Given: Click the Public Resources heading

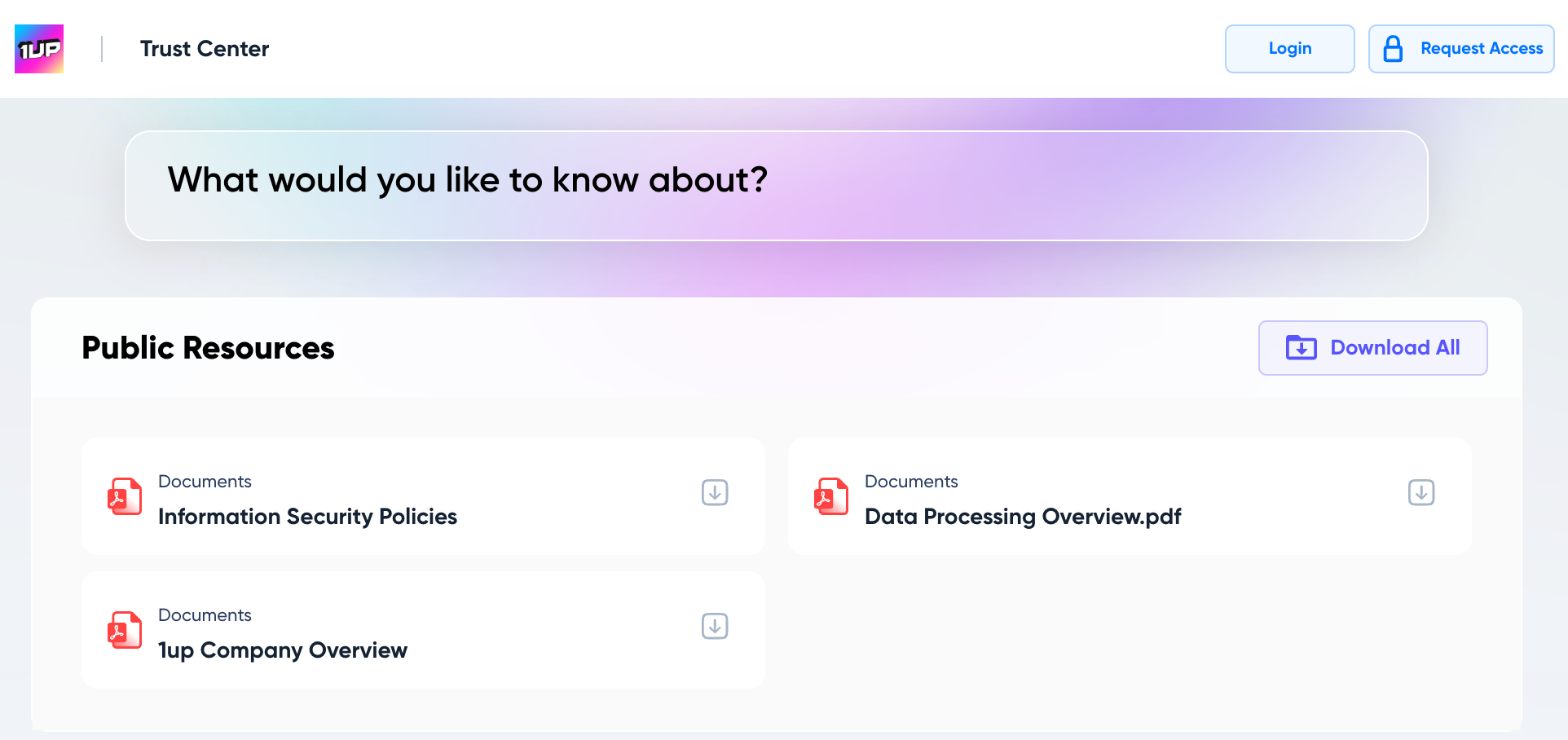Looking at the screenshot, I should 208,348.
